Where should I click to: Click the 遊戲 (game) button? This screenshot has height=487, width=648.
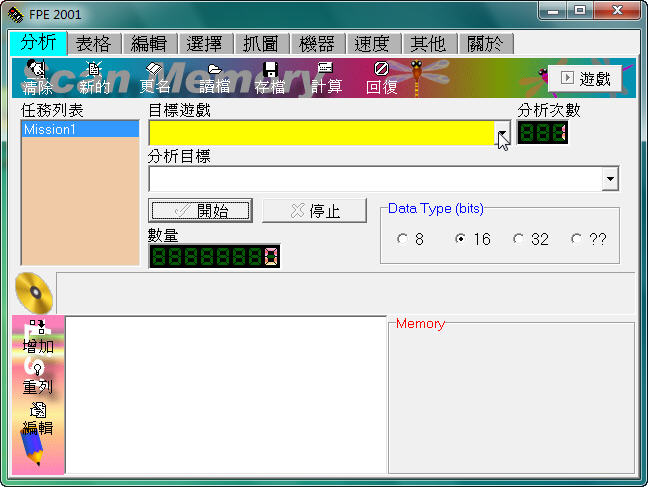(x=585, y=78)
